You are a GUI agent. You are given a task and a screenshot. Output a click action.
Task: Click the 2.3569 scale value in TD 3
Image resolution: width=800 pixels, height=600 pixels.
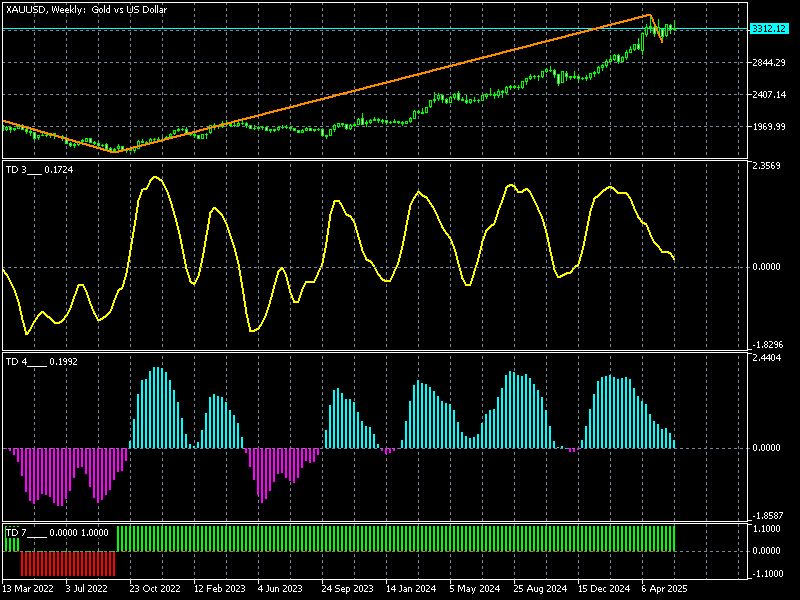pyautogui.click(x=766, y=166)
